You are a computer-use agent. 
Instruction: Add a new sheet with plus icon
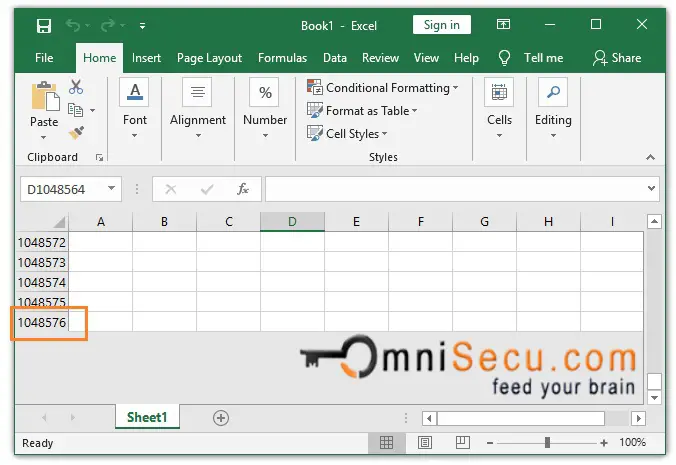[221, 418]
